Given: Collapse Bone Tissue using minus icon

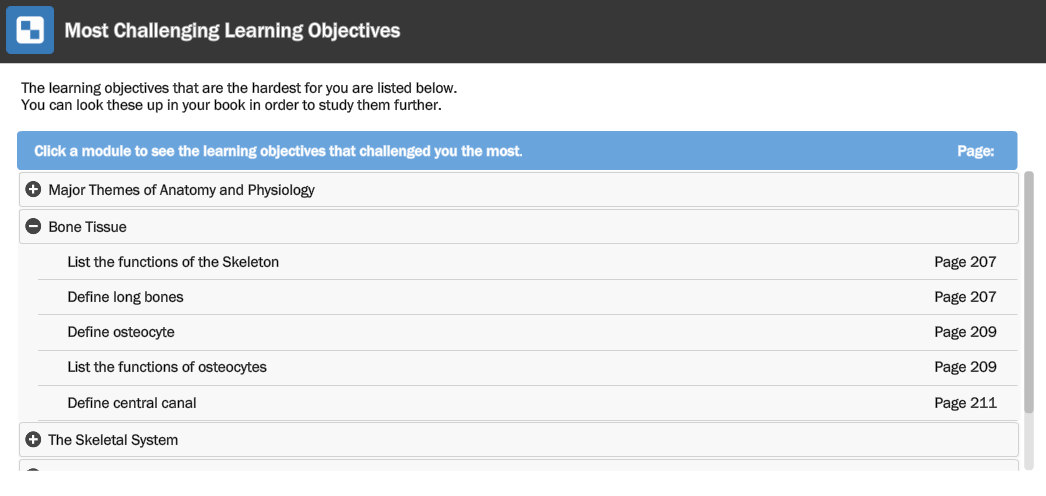Looking at the screenshot, I should [x=33, y=227].
